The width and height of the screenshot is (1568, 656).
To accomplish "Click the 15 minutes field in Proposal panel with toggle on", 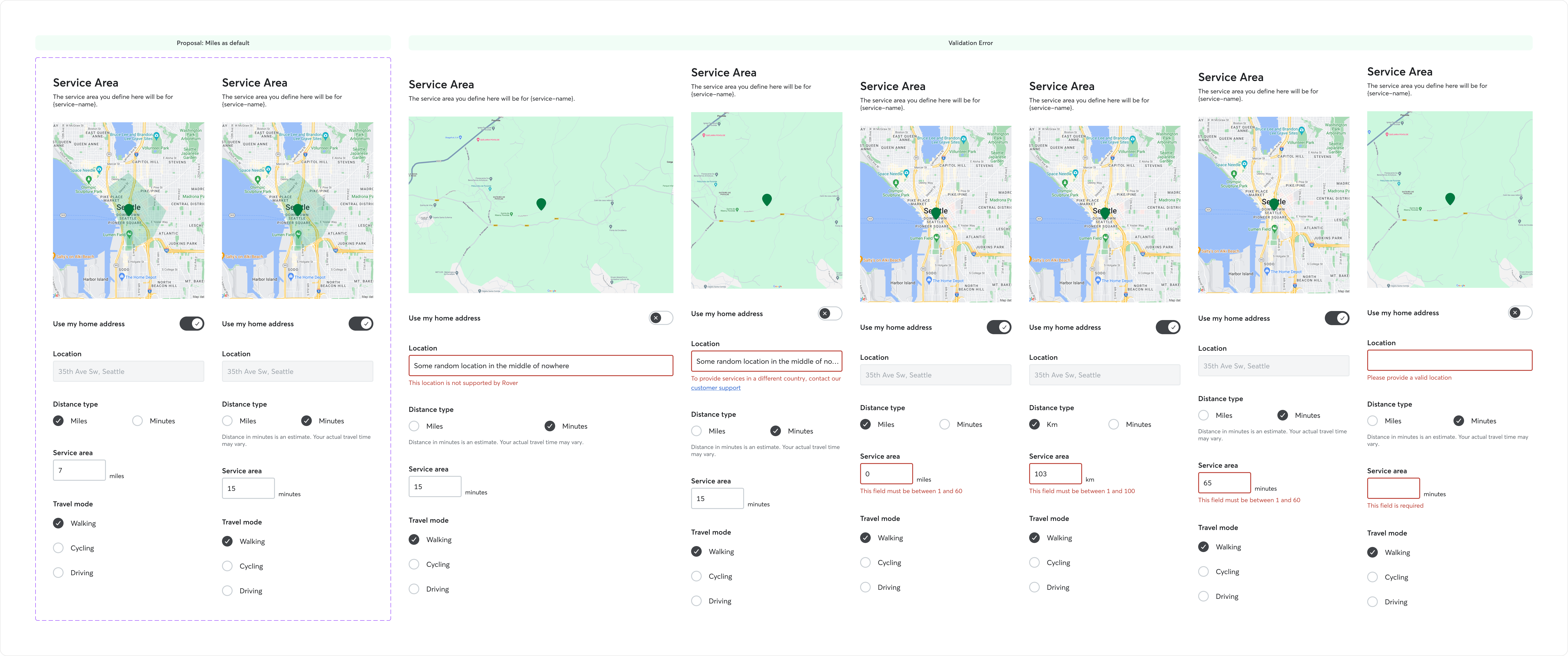I will (248, 488).
